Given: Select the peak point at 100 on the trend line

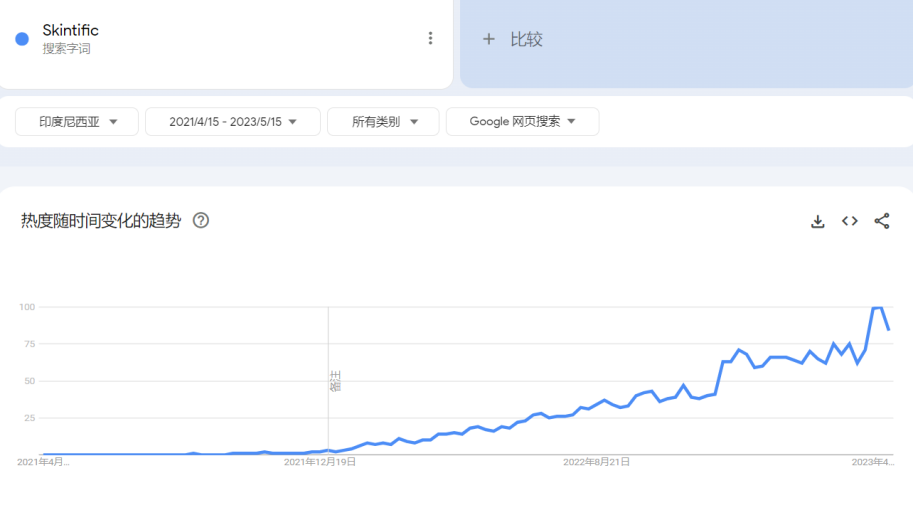Looking at the screenshot, I should pyautogui.click(x=876, y=308).
